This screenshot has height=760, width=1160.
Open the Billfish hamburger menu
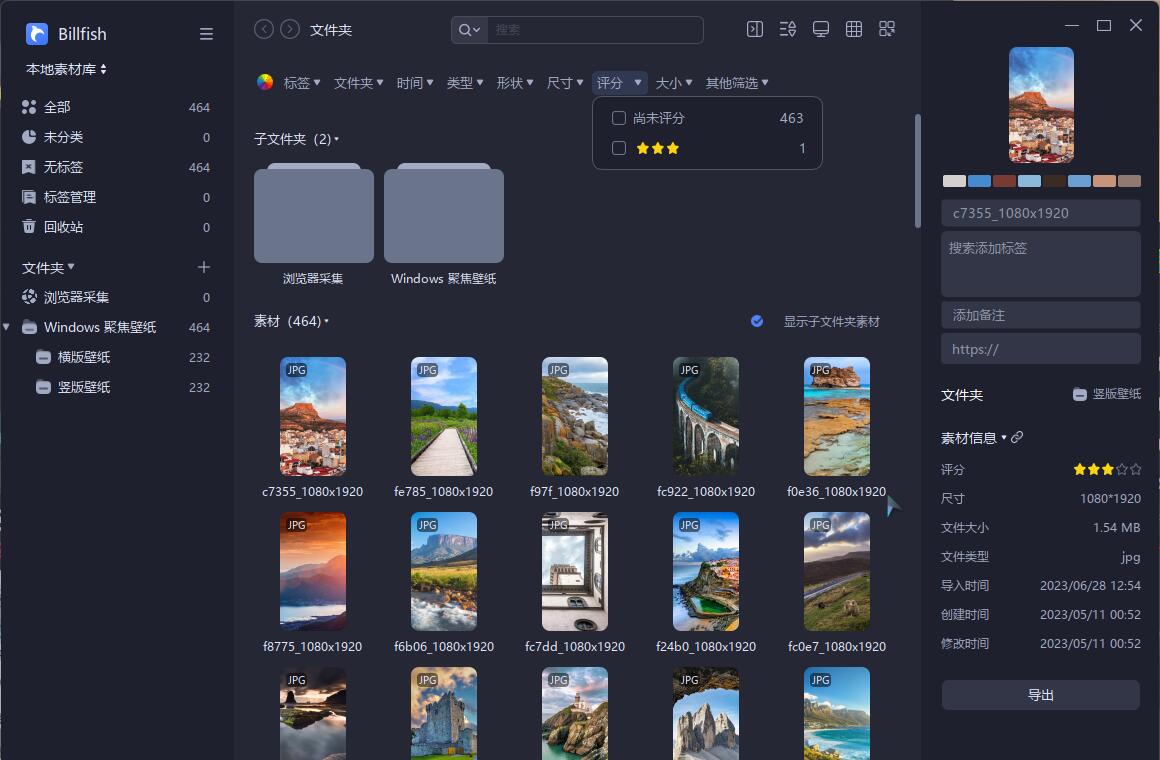point(206,34)
